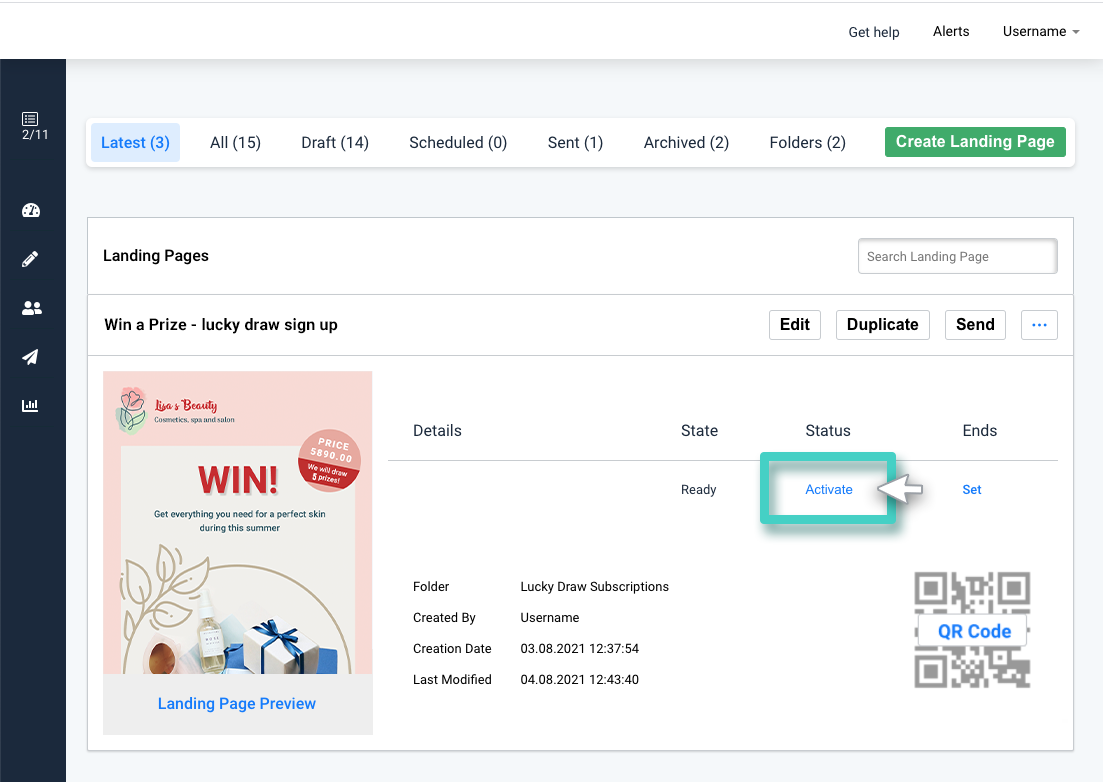Click the Create Landing Page button

tap(975, 142)
